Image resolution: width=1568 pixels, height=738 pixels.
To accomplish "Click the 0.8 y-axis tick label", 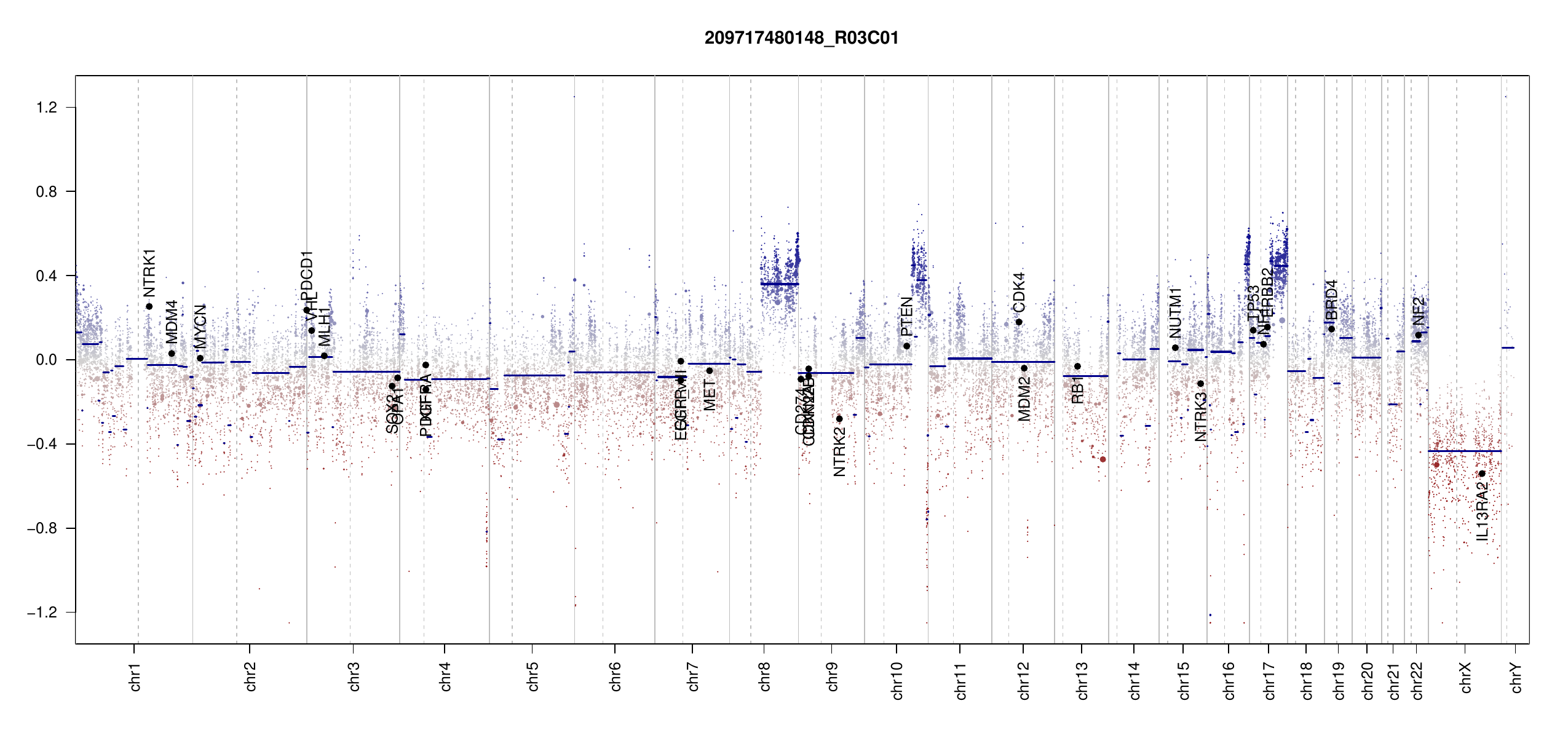I will coord(46,192).
